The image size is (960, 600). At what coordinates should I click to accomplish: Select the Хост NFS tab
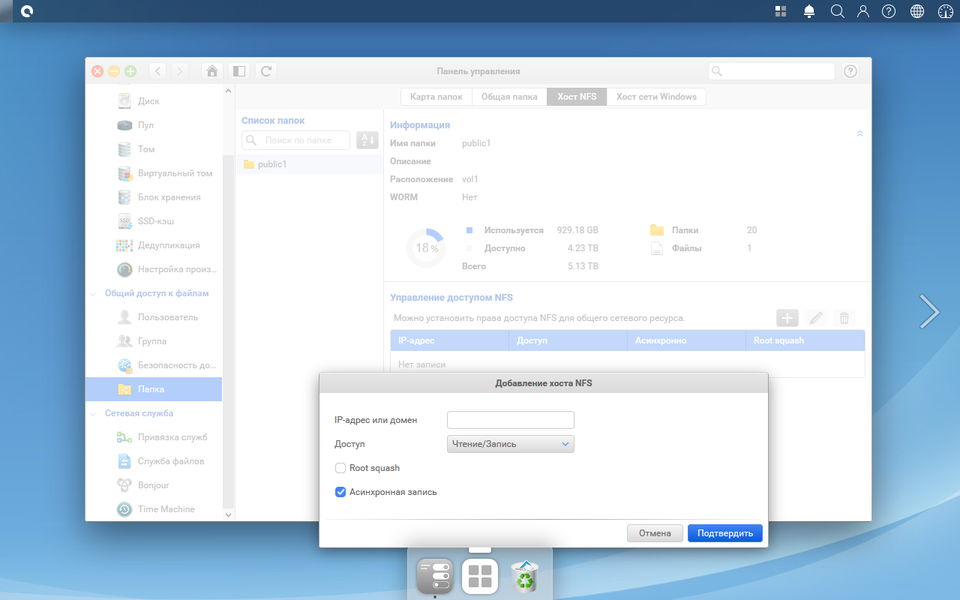click(577, 97)
